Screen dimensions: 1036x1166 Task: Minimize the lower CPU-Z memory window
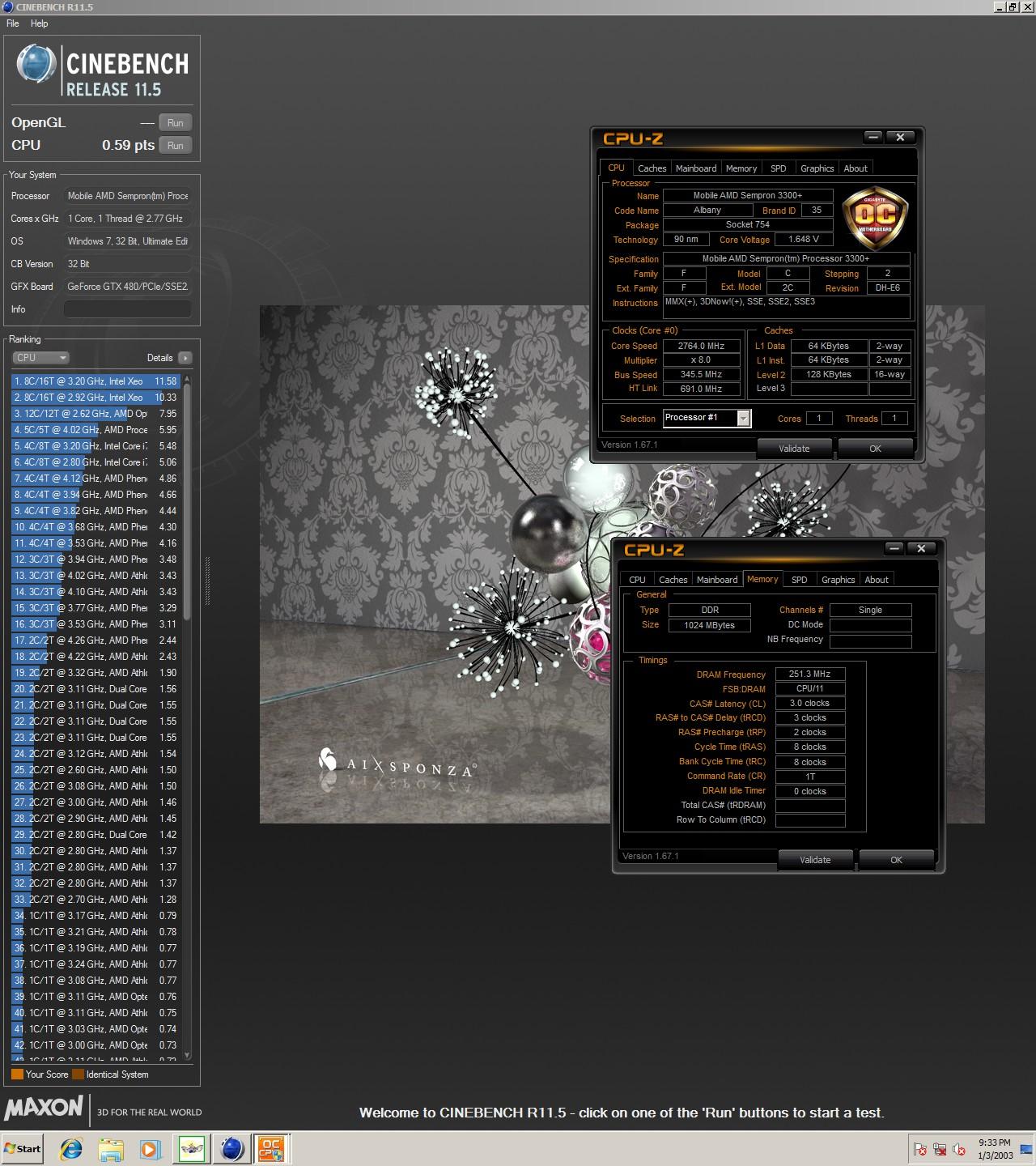[x=894, y=548]
